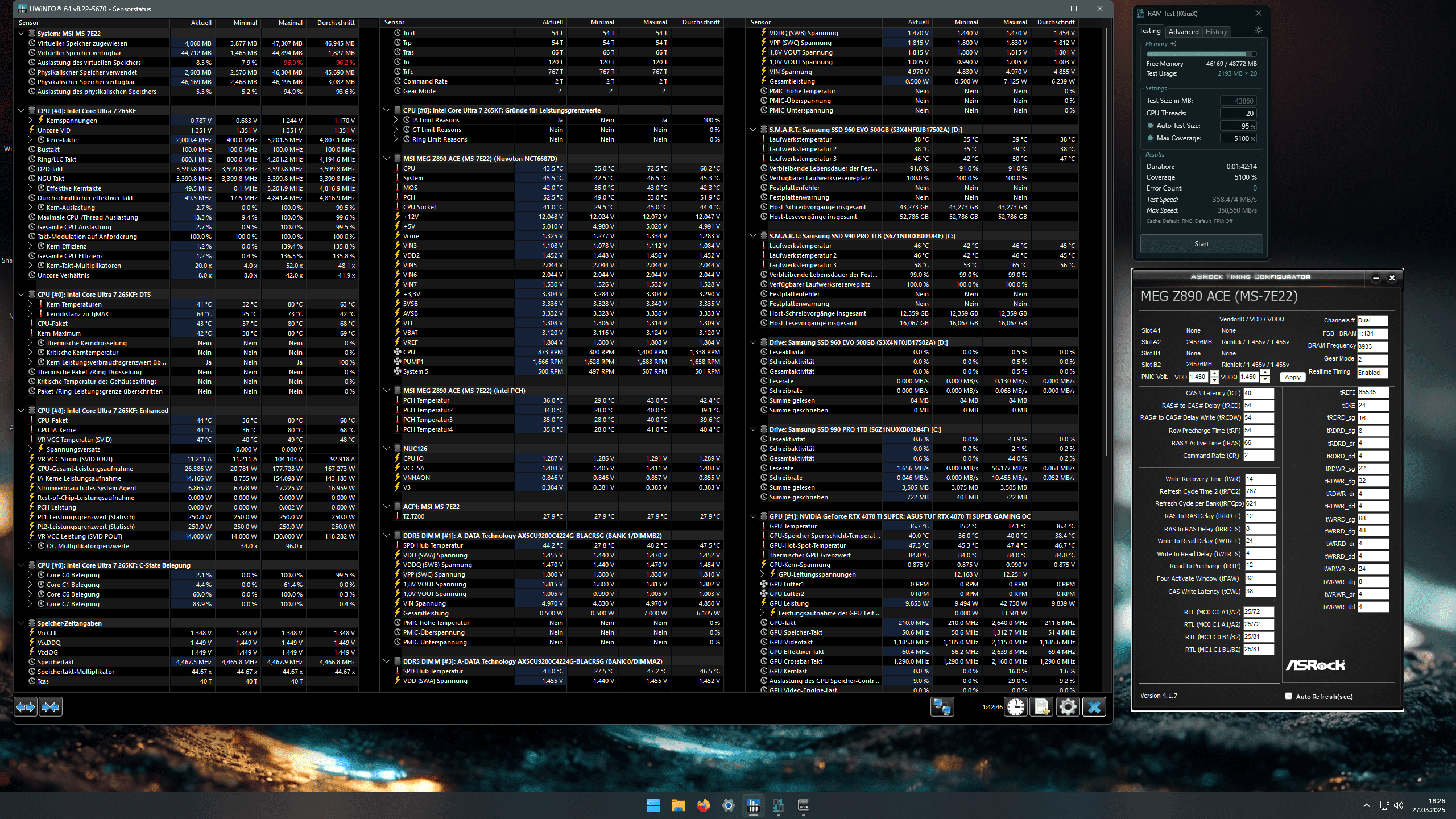Collapse the Speicher-Zeitangaben section
Viewport: 1456px width, 819px height.
coord(21,623)
